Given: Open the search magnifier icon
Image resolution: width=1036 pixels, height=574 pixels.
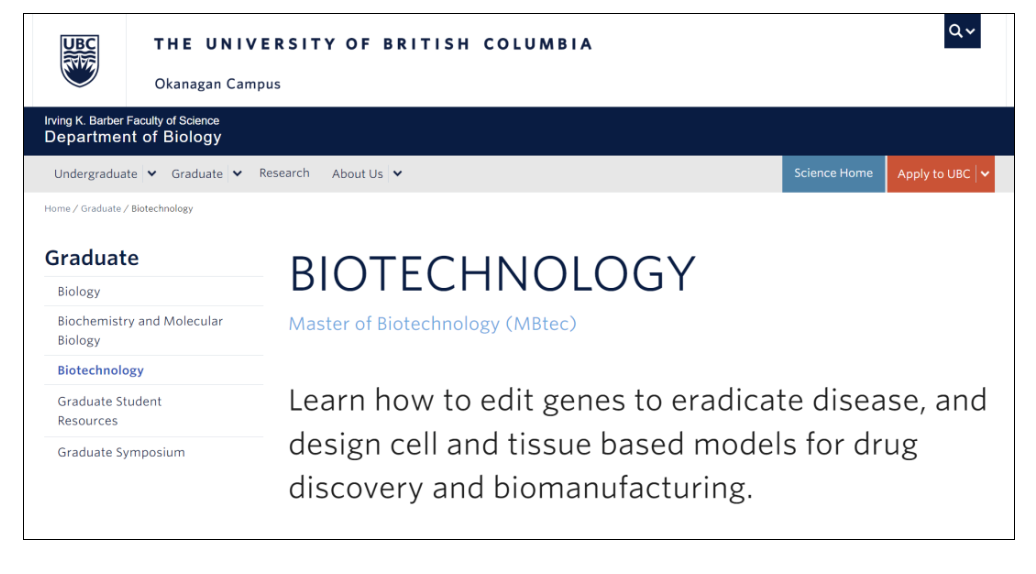Looking at the screenshot, I should [x=956, y=31].
